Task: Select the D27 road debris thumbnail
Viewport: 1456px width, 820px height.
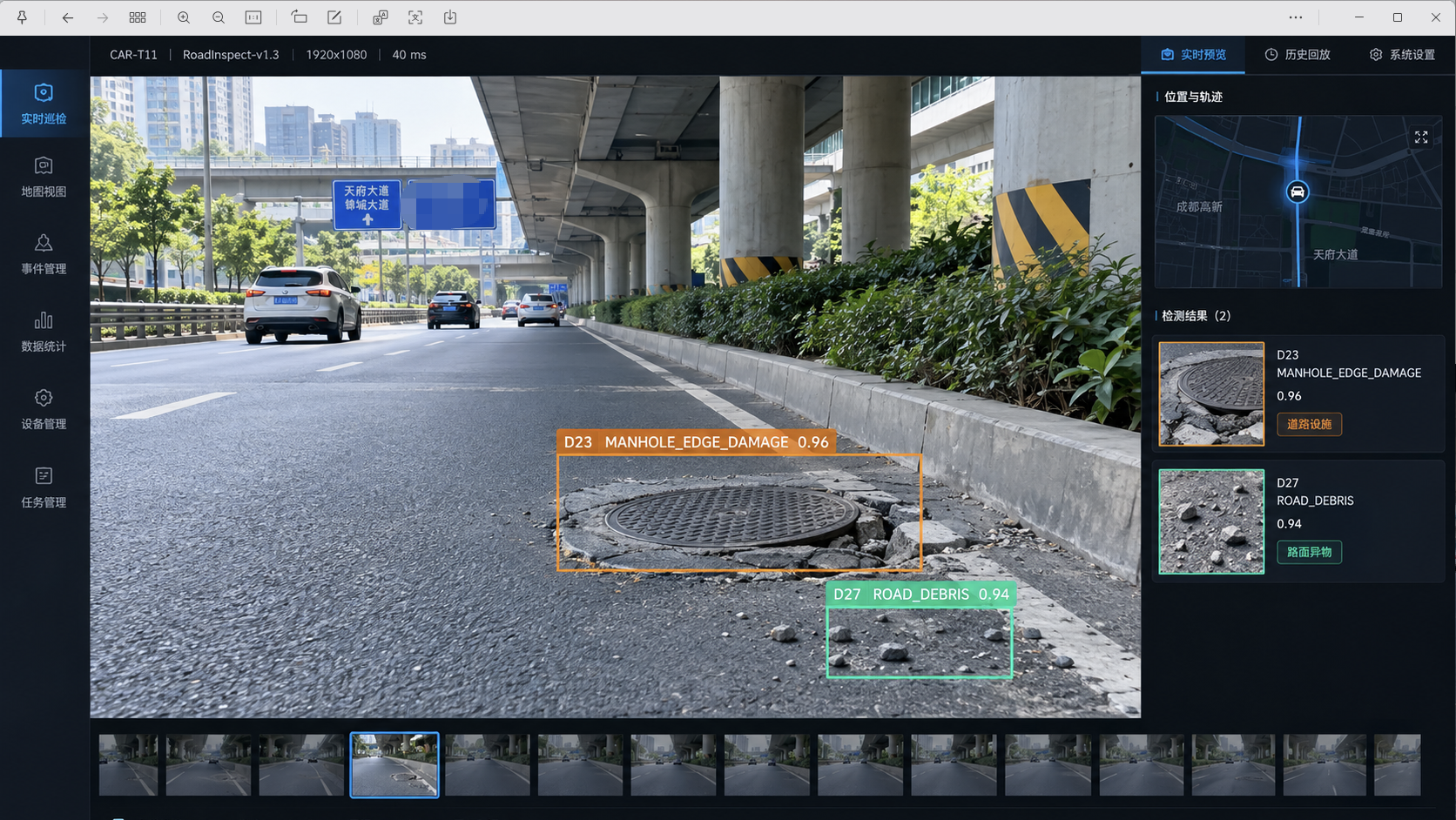Action: 1211,521
